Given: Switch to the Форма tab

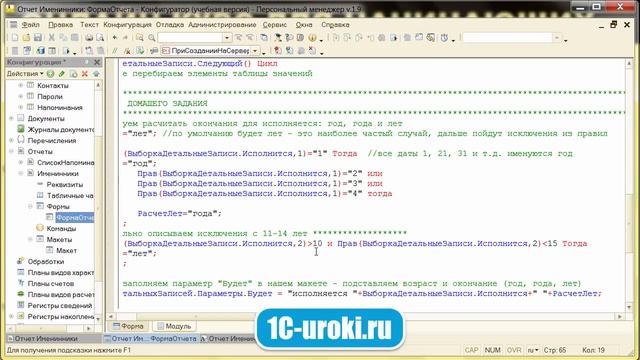Looking at the screenshot, I should pos(128,326).
